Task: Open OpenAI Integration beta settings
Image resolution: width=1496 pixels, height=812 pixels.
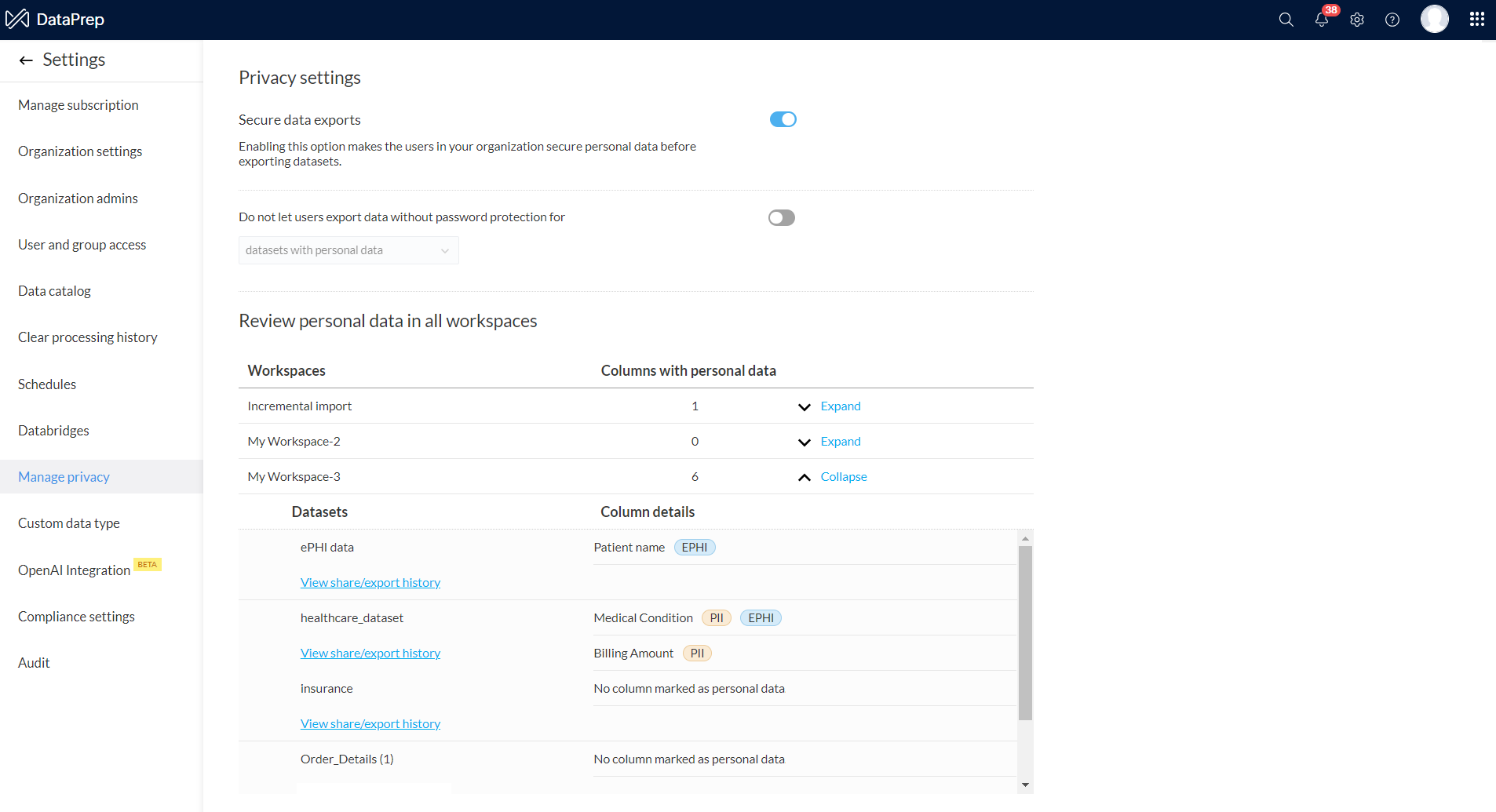Action: click(74, 570)
